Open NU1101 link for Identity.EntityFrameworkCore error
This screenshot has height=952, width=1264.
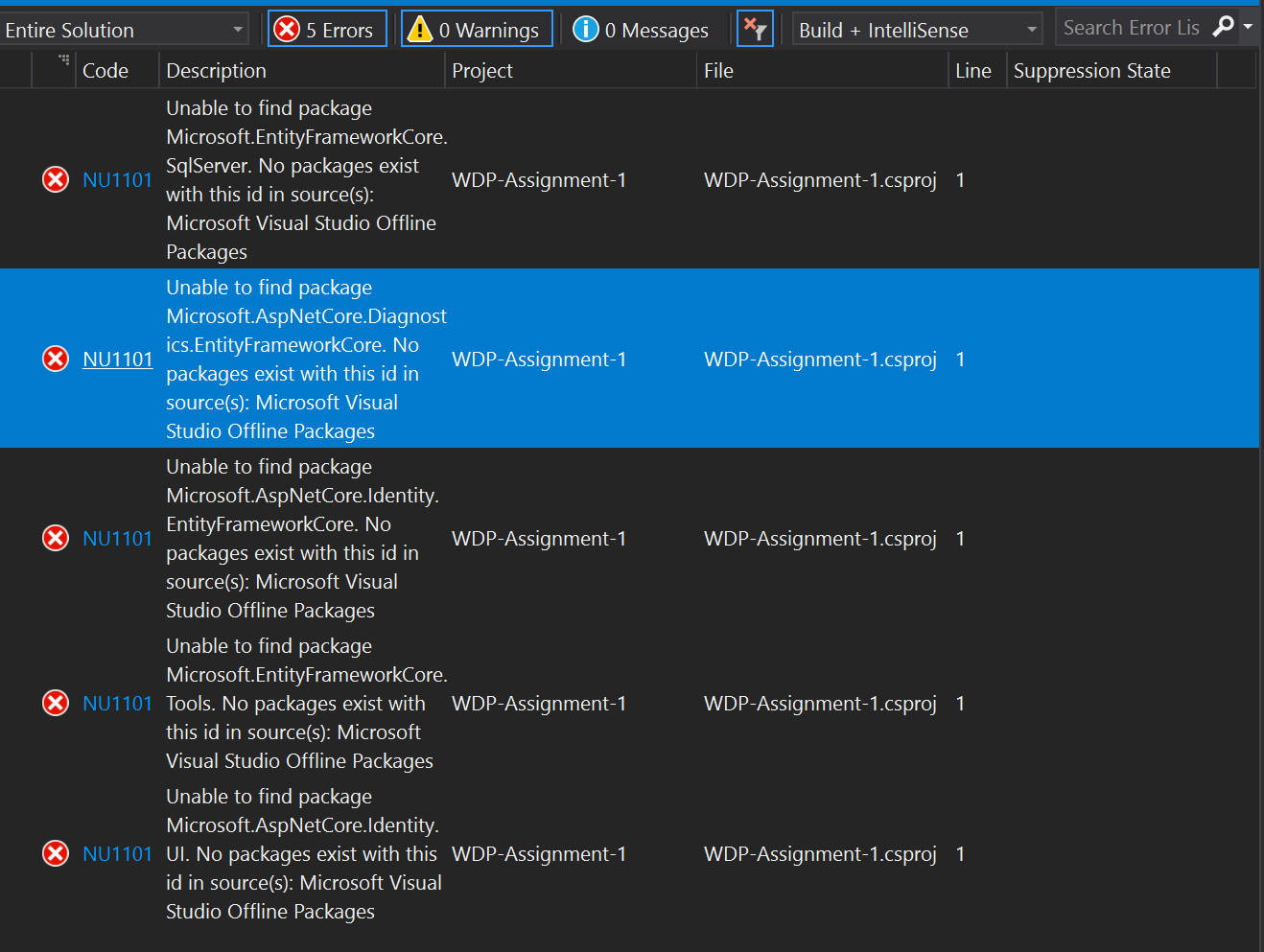pyautogui.click(x=117, y=538)
